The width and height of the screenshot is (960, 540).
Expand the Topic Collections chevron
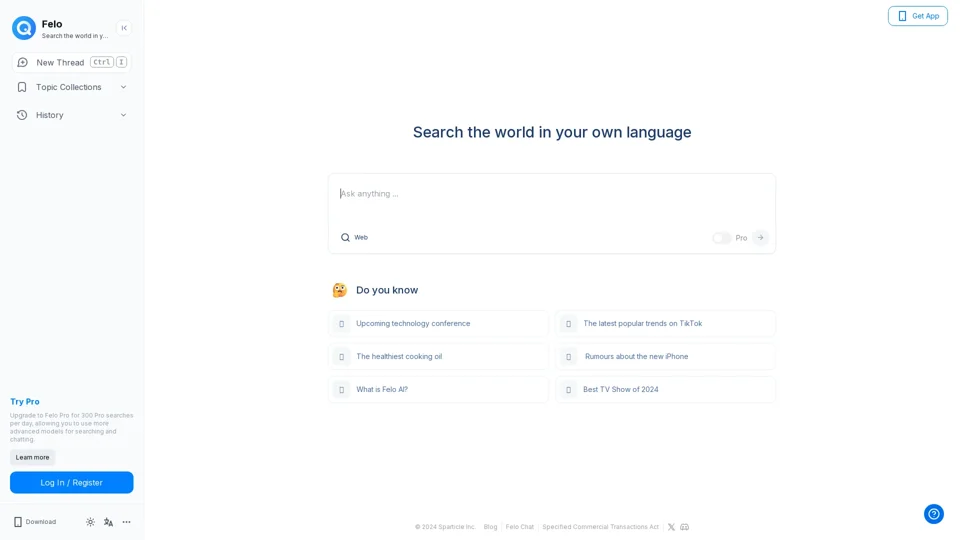(123, 87)
